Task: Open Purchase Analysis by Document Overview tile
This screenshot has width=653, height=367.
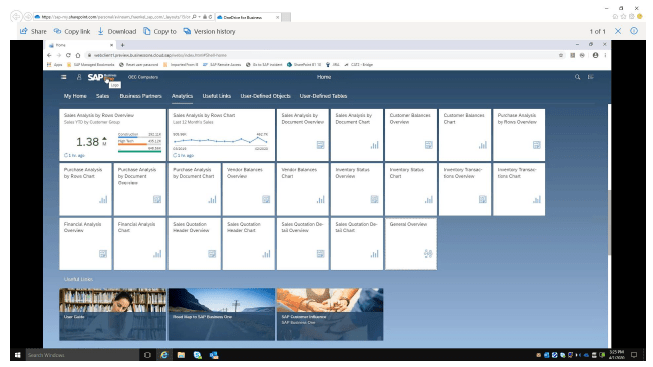Action: tap(140, 190)
